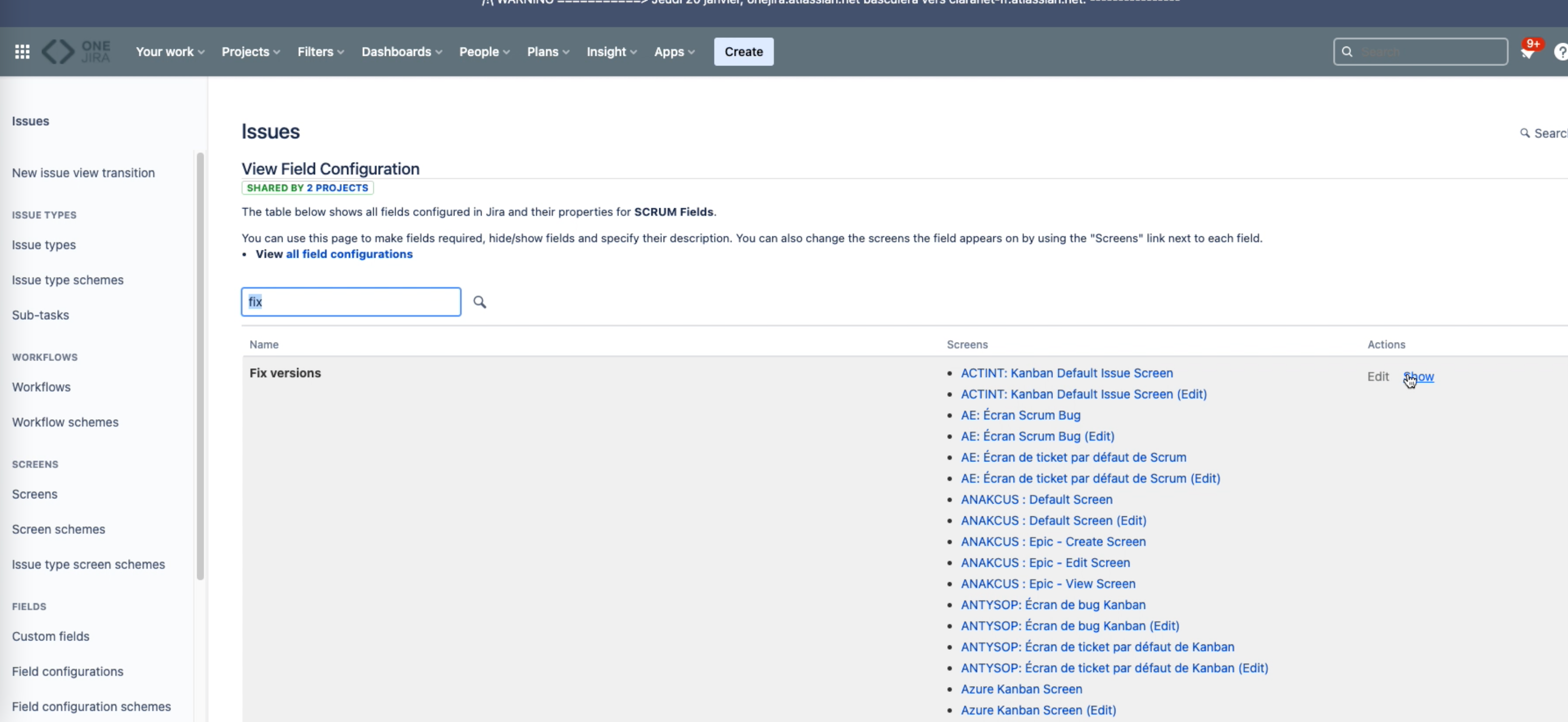This screenshot has height=722, width=1568.
Task: Click the sidebar vertical scrollbar
Action: click(x=200, y=365)
